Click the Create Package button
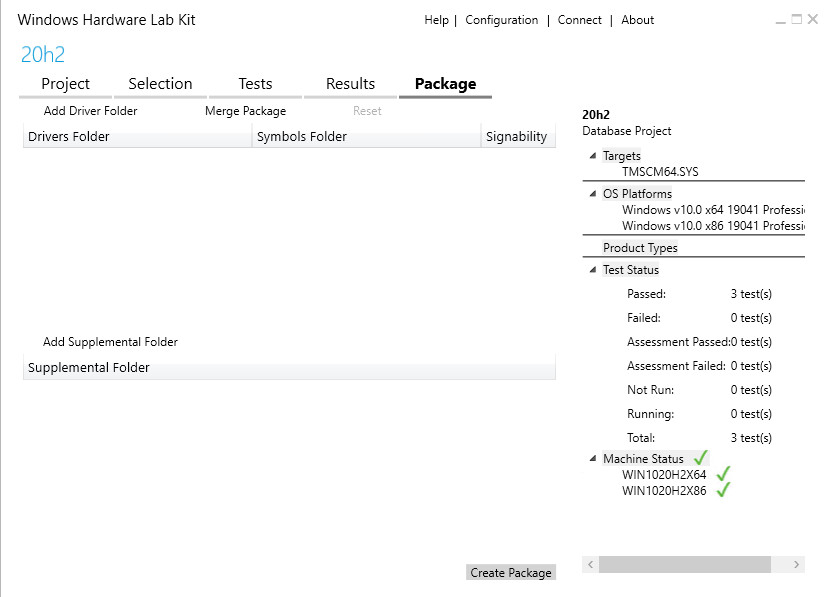Screen dimensions: 827x597 [511, 573]
